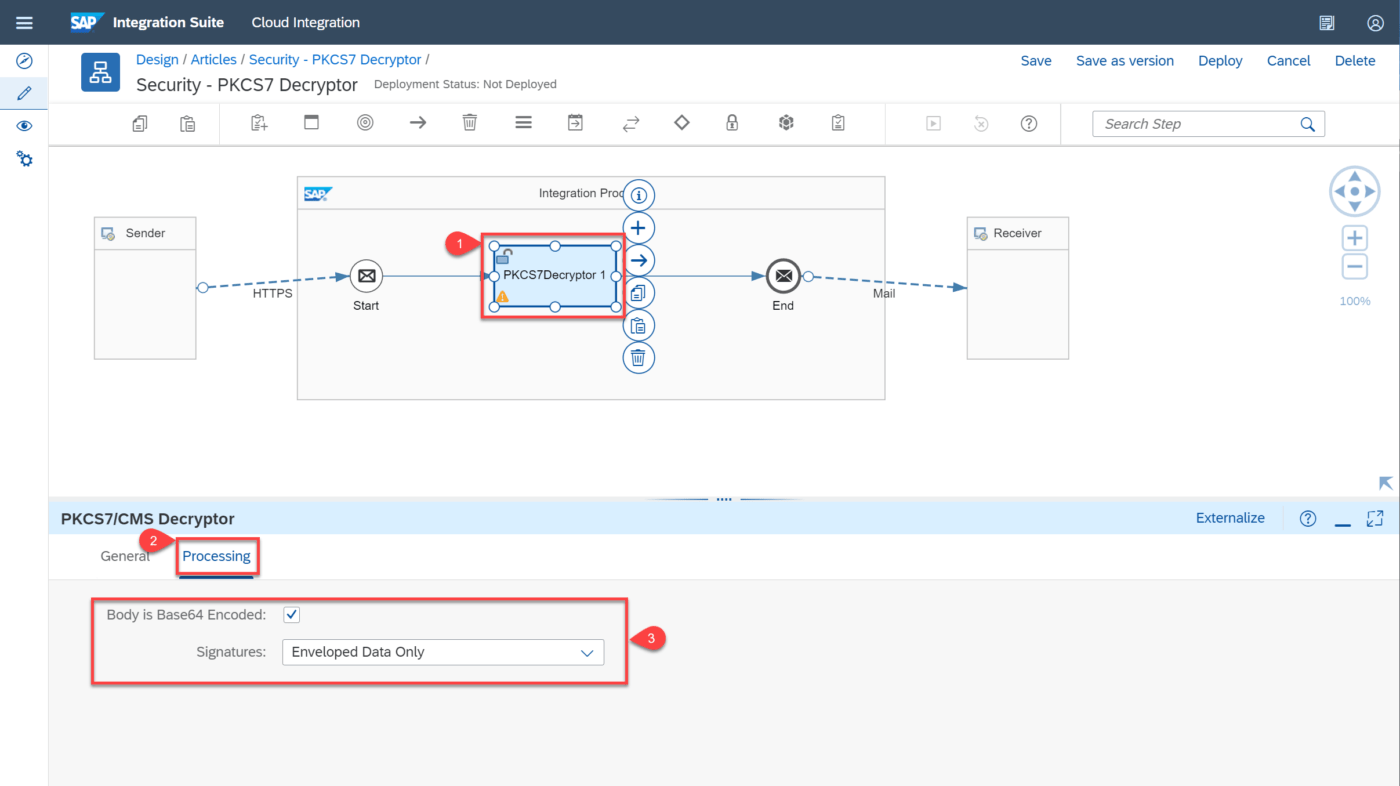The height and width of the screenshot is (786, 1400).
Task: Open help for PKCS7/CMS Decryptor panel
Action: [x=1307, y=518]
